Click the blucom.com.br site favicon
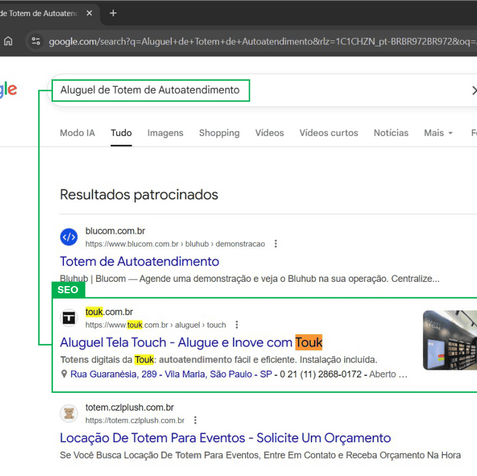Screen dimensions: 477x476 [x=69, y=237]
